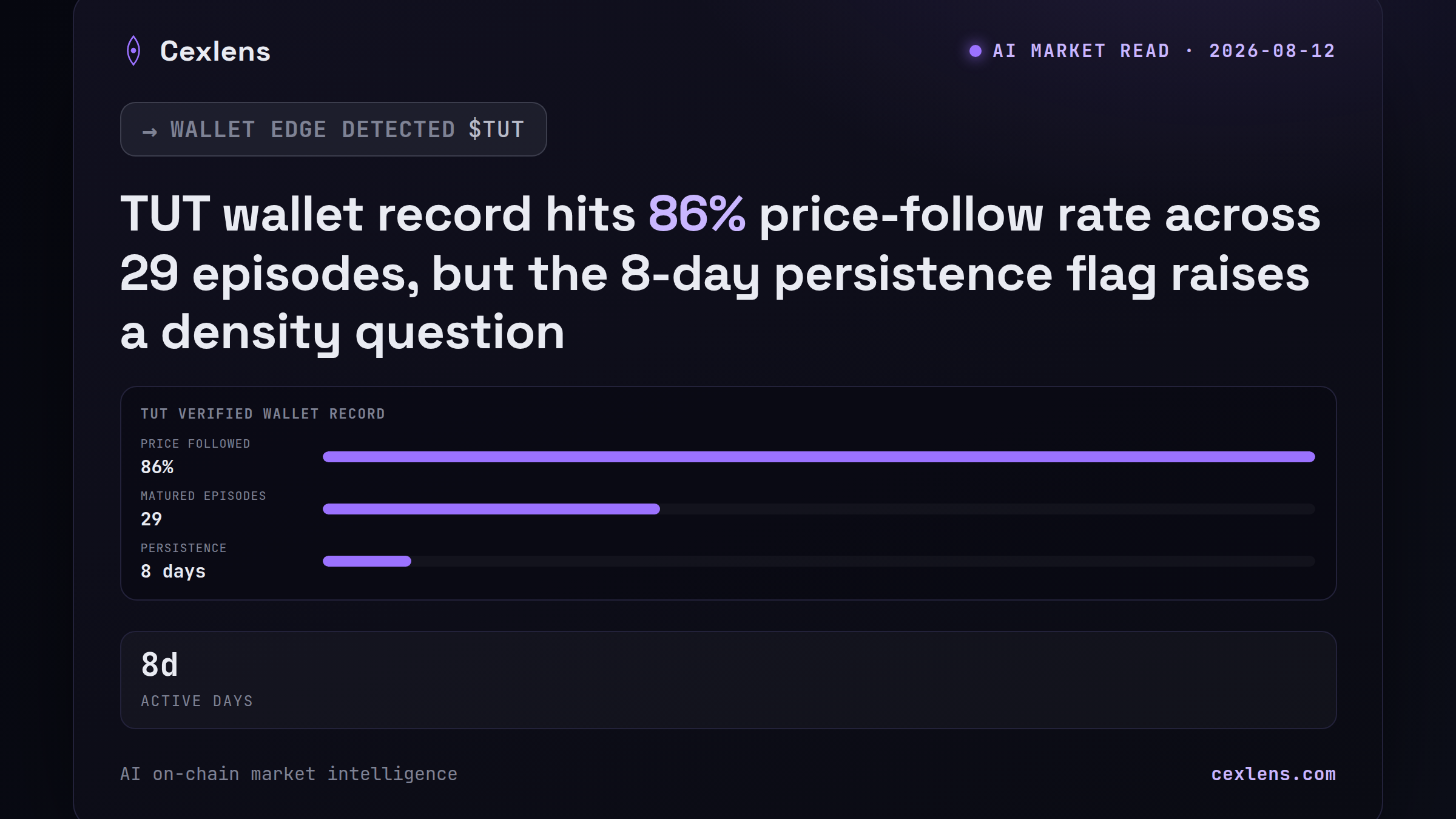Screen dimensions: 1456x819
Task: Click the purple status dot near AI Market Read
Action: click(976, 51)
